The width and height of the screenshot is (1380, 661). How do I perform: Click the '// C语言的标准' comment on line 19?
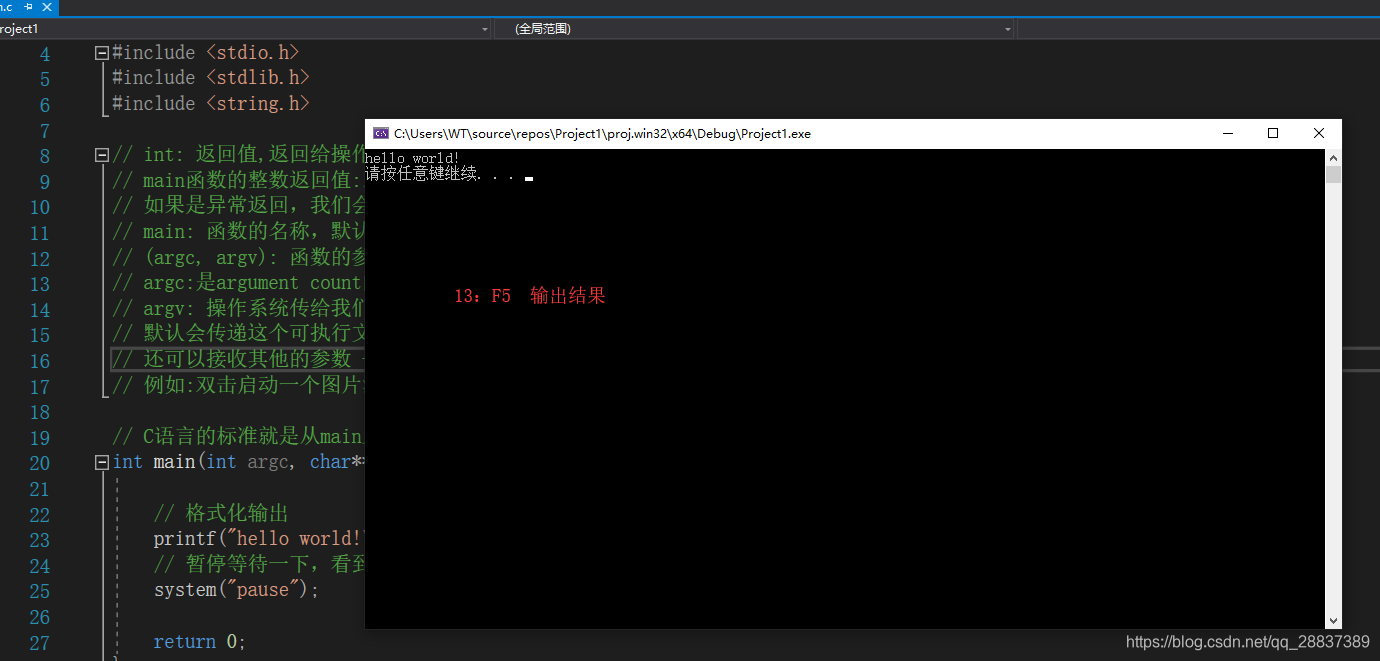(x=238, y=437)
